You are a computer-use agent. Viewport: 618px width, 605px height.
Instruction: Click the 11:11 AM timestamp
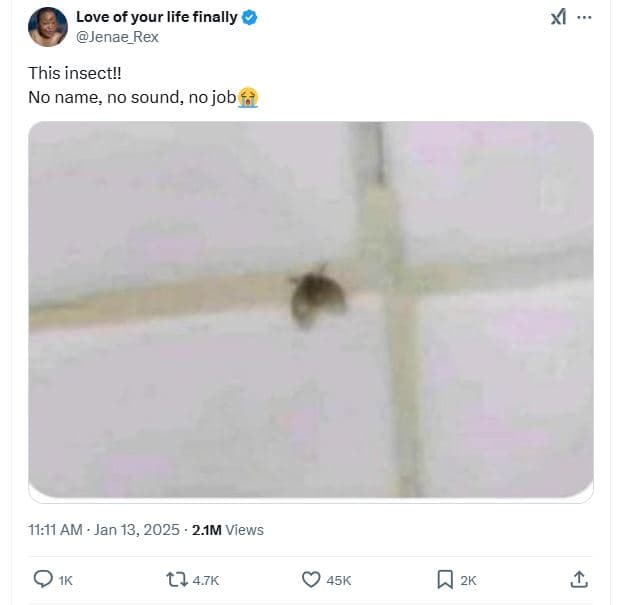coord(55,530)
